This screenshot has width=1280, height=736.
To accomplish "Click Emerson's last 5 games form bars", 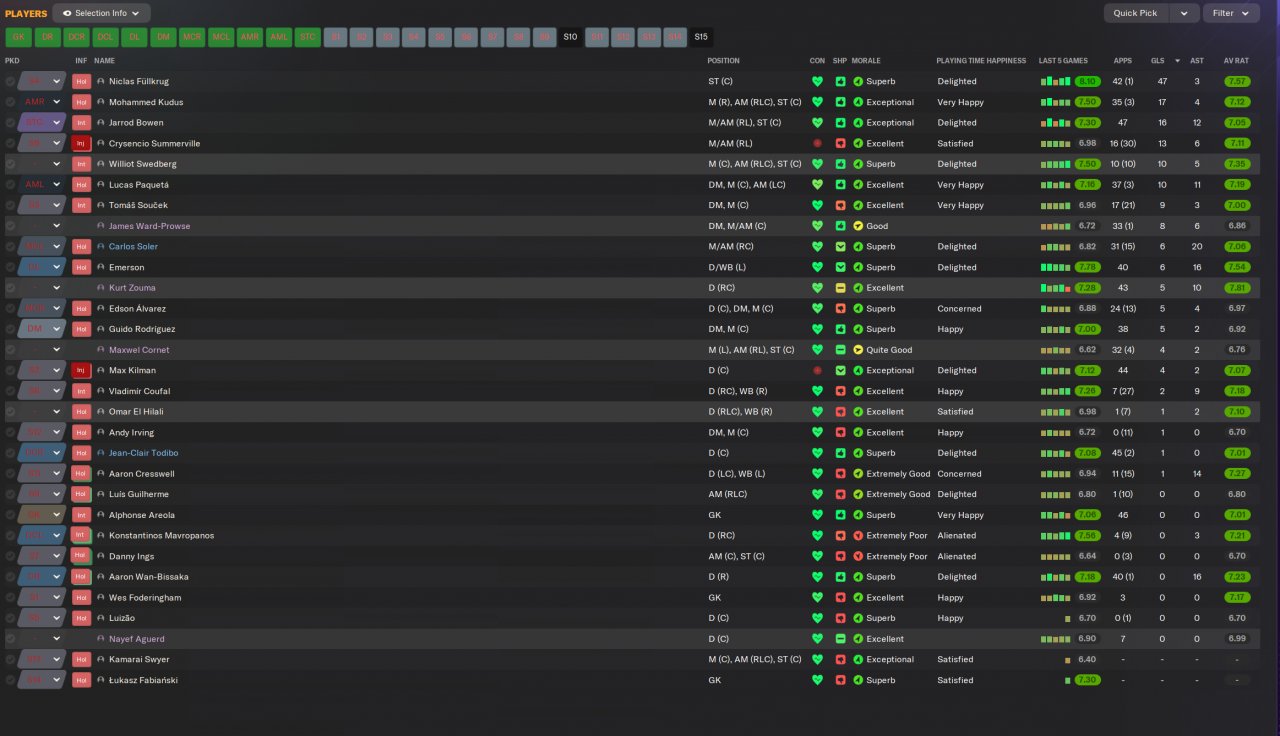I will tap(1055, 267).
